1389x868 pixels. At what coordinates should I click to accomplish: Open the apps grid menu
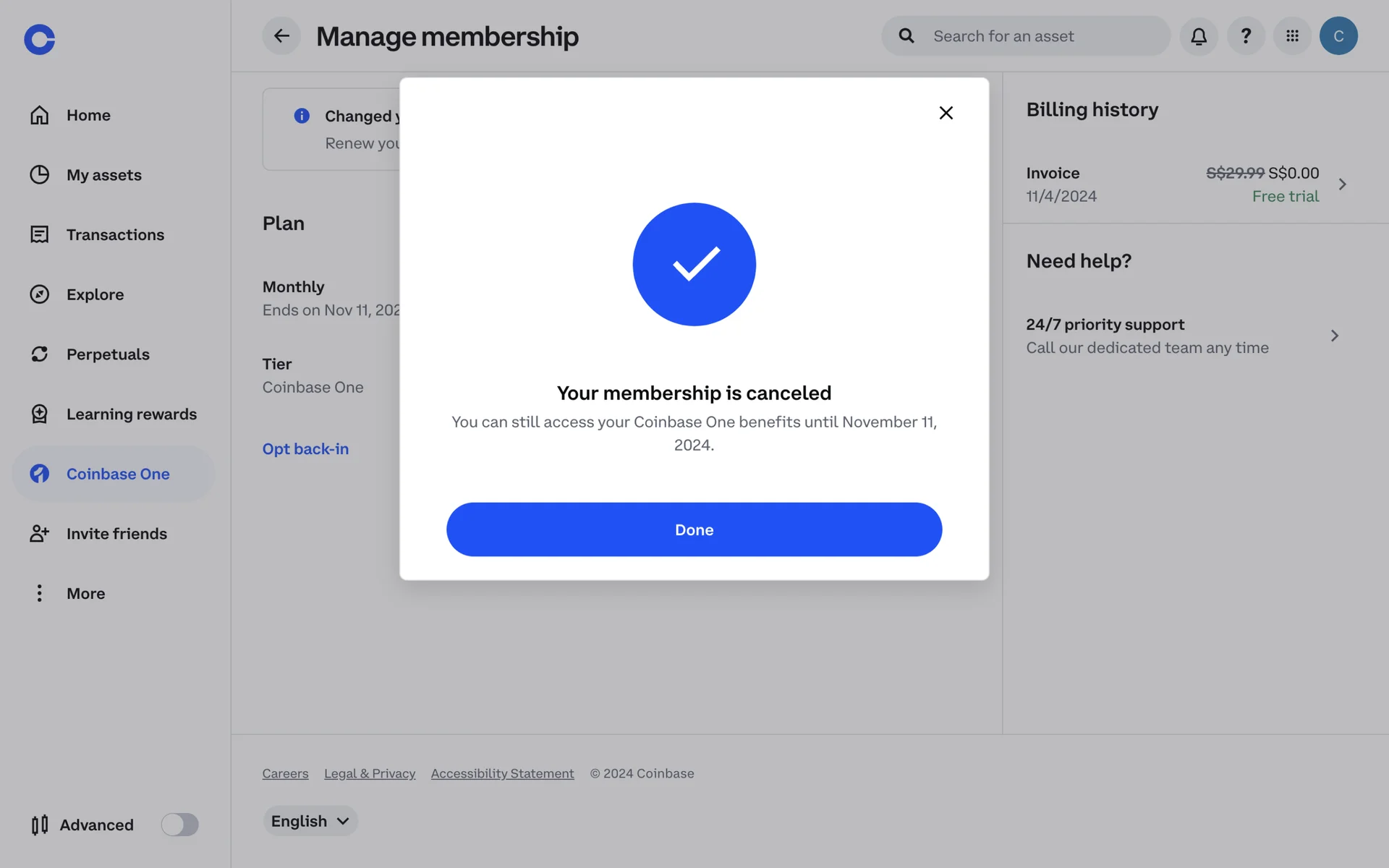1292,35
